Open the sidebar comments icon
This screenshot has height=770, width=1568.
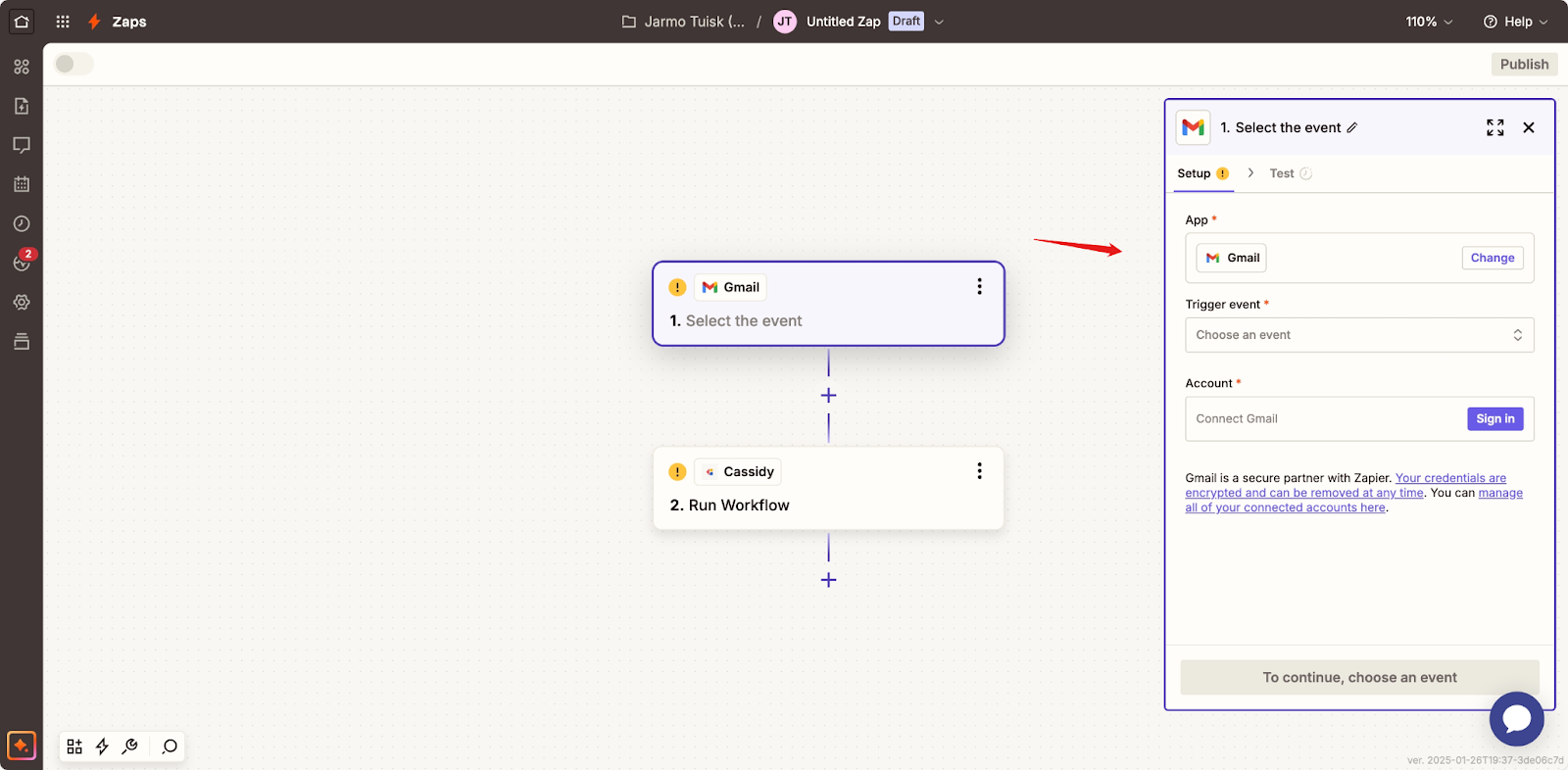coord(22,145)
